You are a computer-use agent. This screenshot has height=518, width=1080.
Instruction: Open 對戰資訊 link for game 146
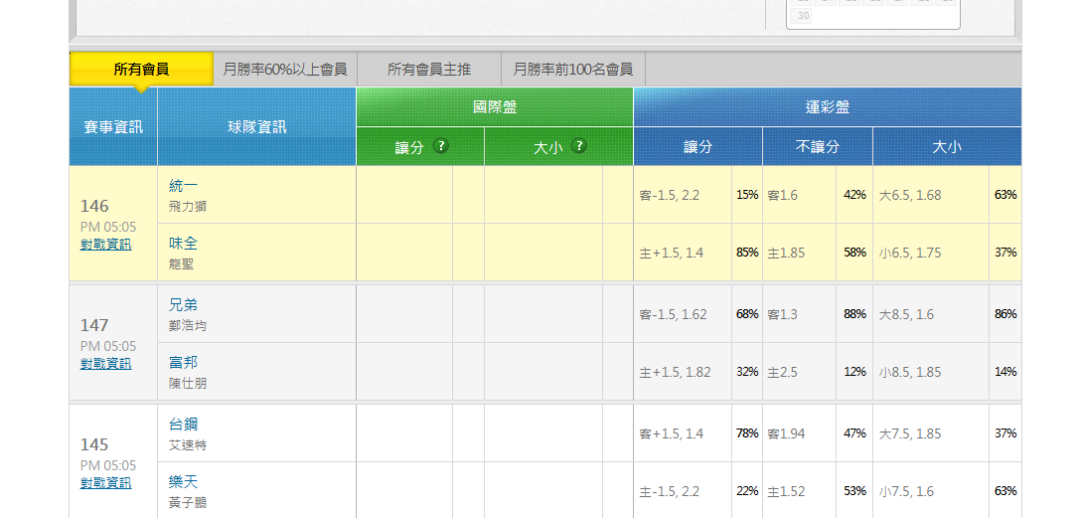106,245
